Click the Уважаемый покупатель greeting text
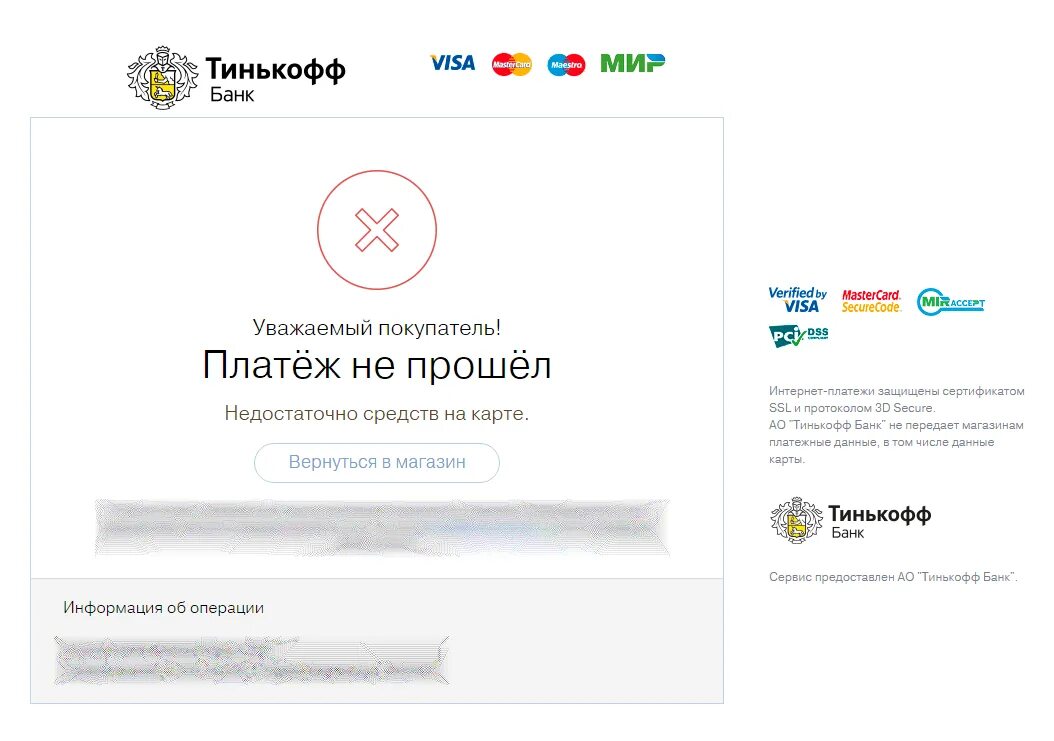 (x=376, y=327)
